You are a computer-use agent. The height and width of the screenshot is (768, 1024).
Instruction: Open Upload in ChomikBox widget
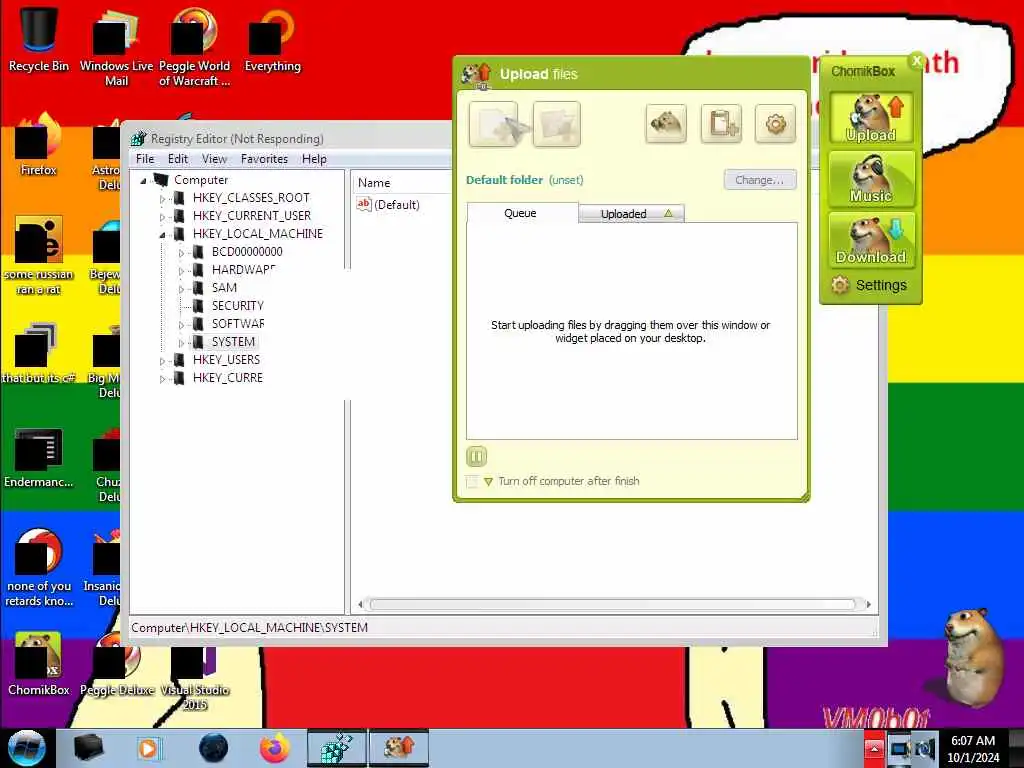tap(871, 118)
